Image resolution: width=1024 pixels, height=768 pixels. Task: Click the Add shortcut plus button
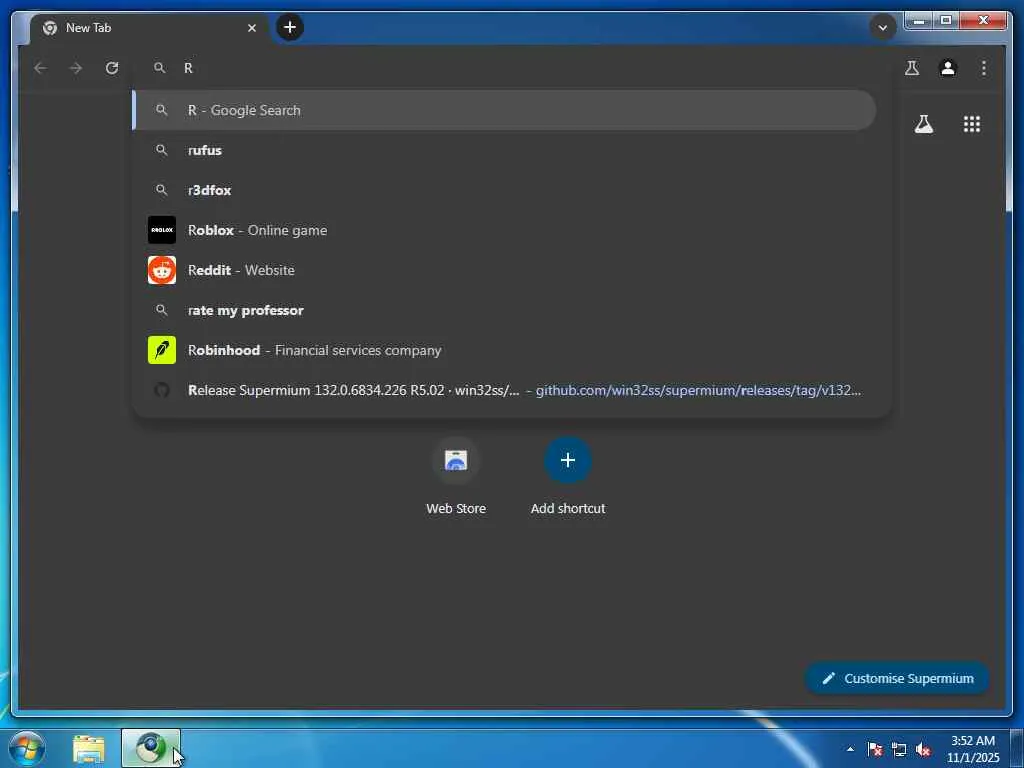[x=568, y=460]
